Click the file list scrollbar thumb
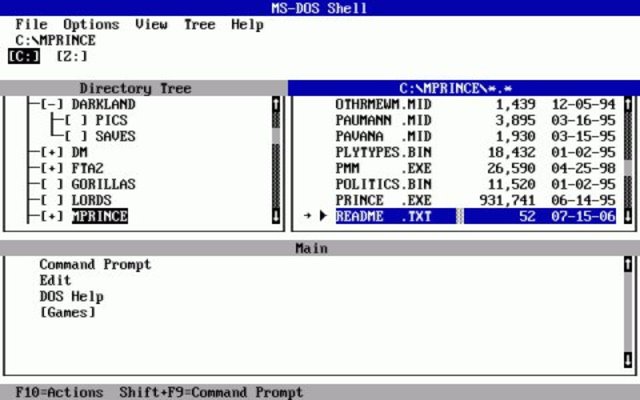Image resolution: width=640 pixels, height=400 pixels. pyautogui.click(x=628, y=168)
